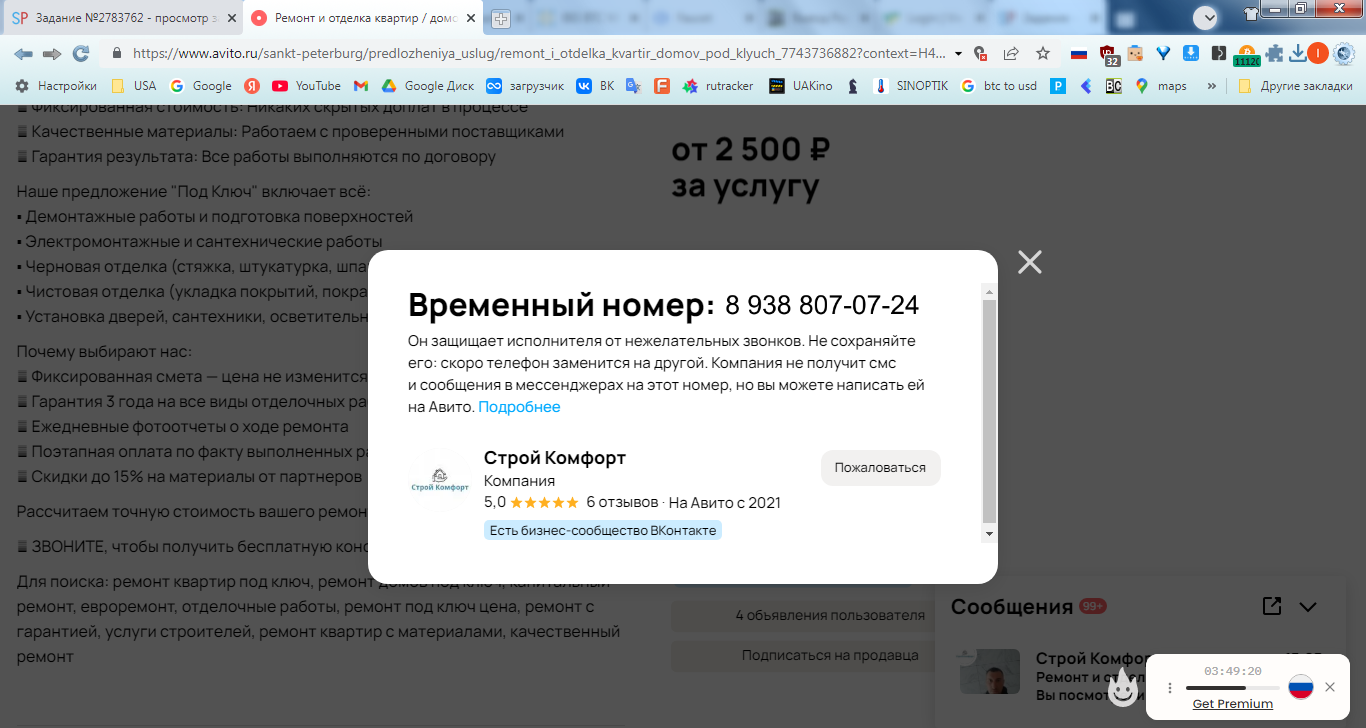Select the Ремонт и отделка квартир tab

point(364,18)
